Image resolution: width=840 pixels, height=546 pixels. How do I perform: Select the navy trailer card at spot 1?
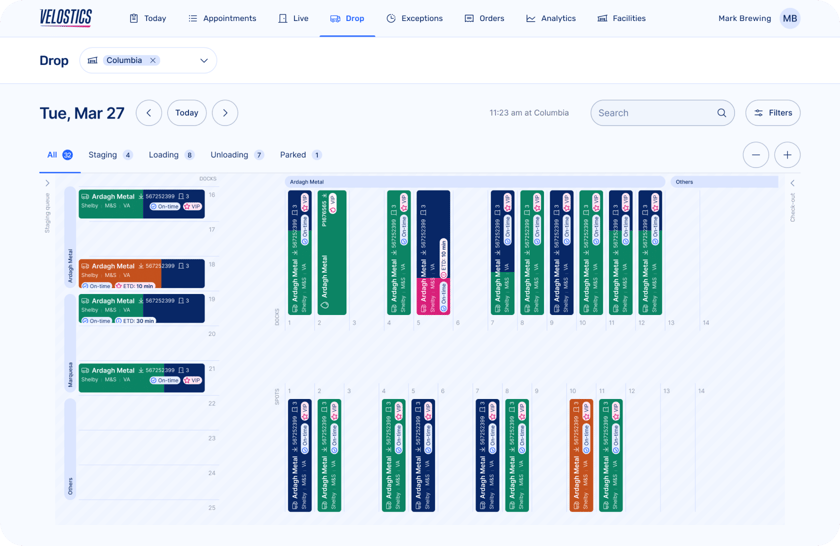(x=299, y=455)
